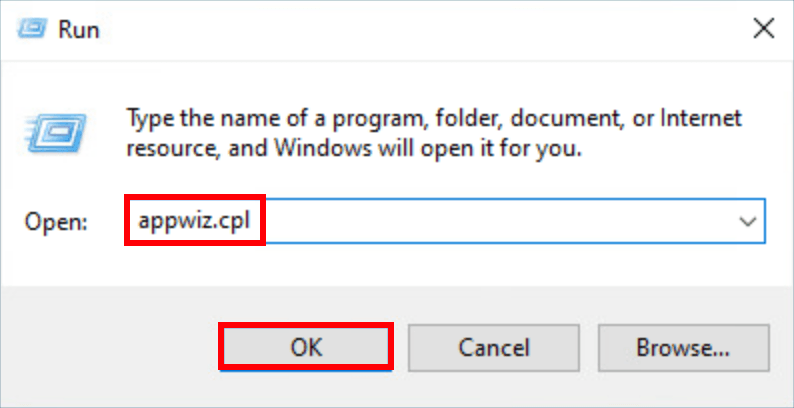This screenshot has width=794, height=408.
Task: Click the "Run" title text
Action: click(x=79, y=30)
